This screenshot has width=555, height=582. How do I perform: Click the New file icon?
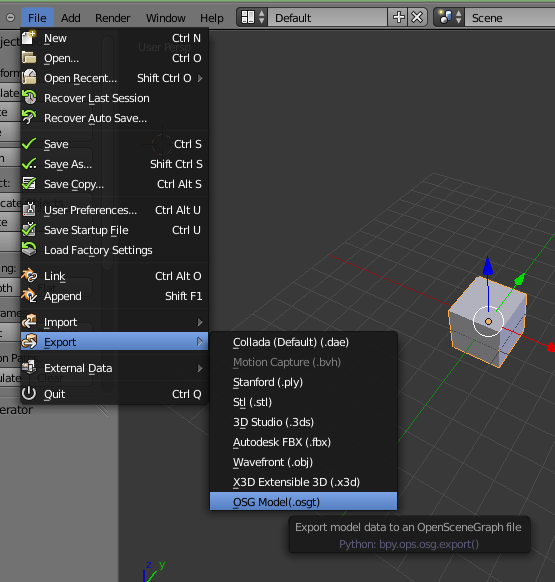point(29,37)
